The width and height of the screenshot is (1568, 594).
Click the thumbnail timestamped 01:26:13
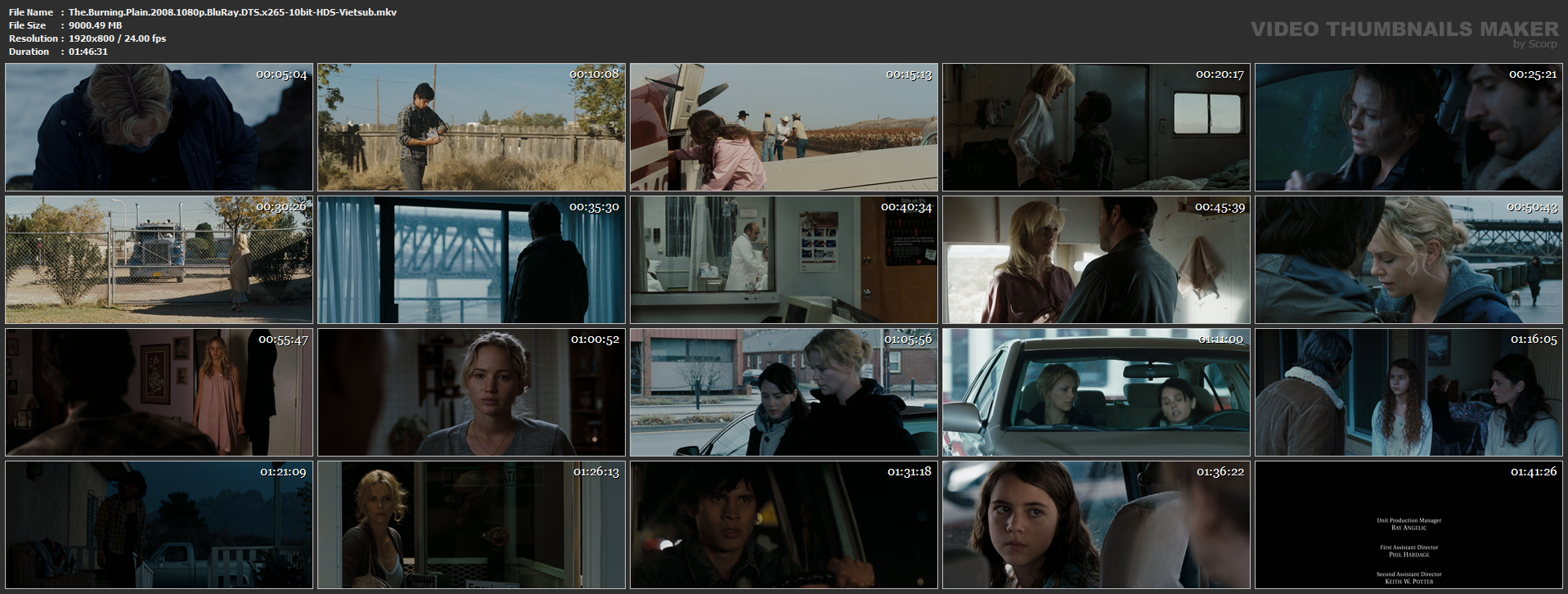[x=471, y=524]
